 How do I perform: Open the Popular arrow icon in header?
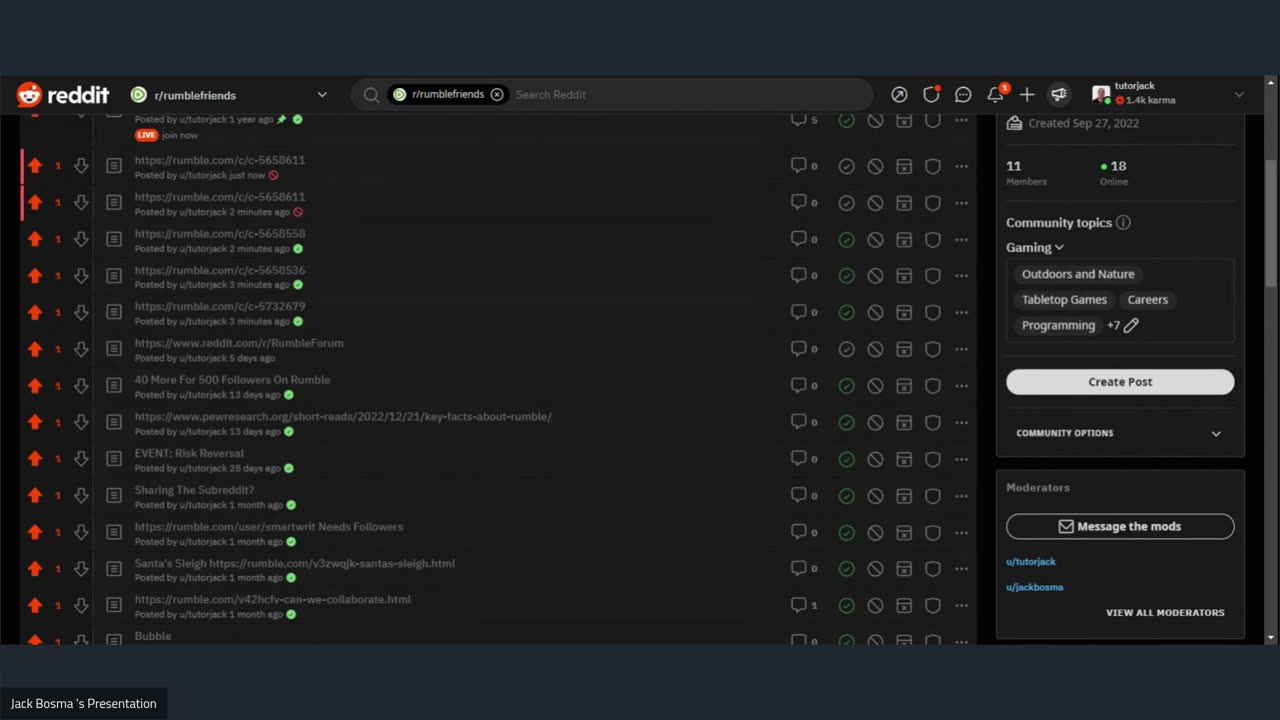[x=899, y=95]
